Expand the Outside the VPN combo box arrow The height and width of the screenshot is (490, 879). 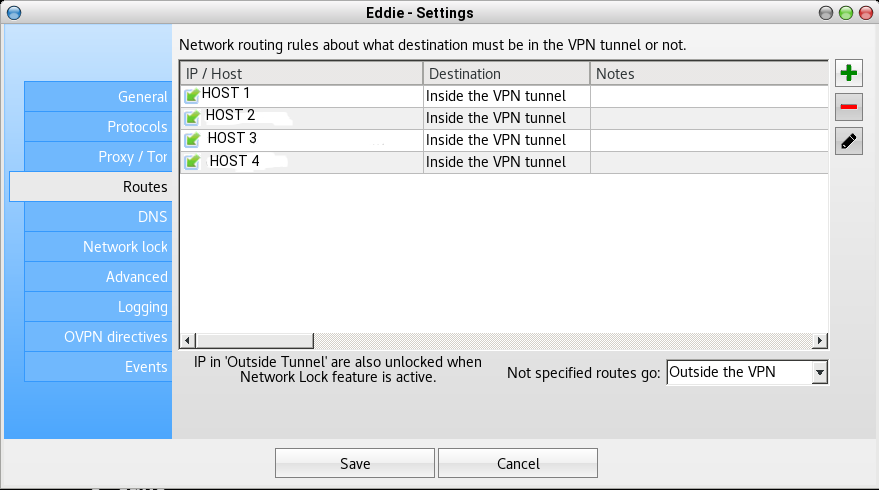point(820,372)
